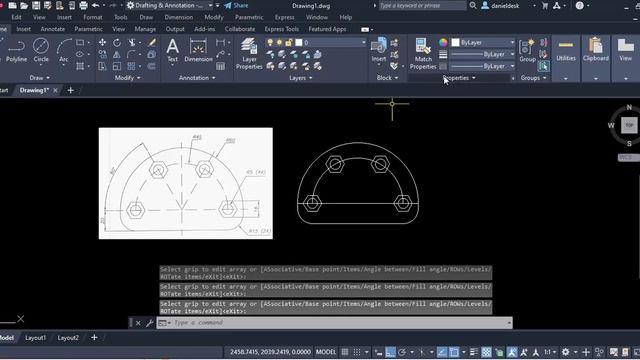Screen dimensions: 640x360
Task: Toggle object snap in status bar
Action: 454,352
